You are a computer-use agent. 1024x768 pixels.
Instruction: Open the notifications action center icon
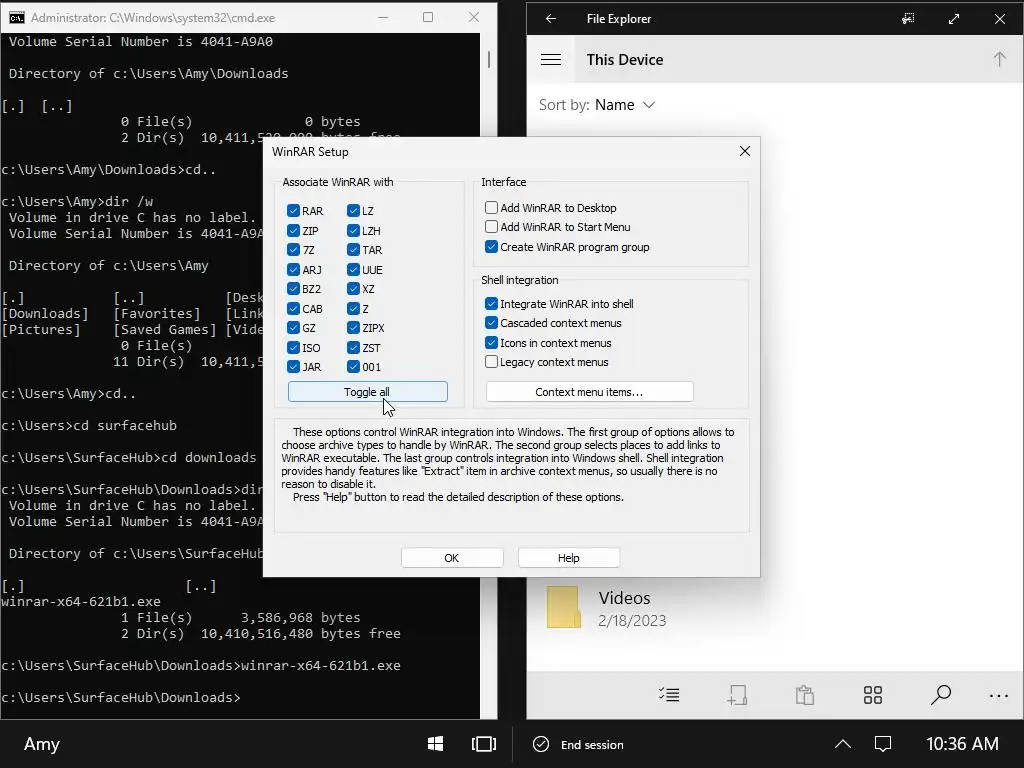[883, 744]
